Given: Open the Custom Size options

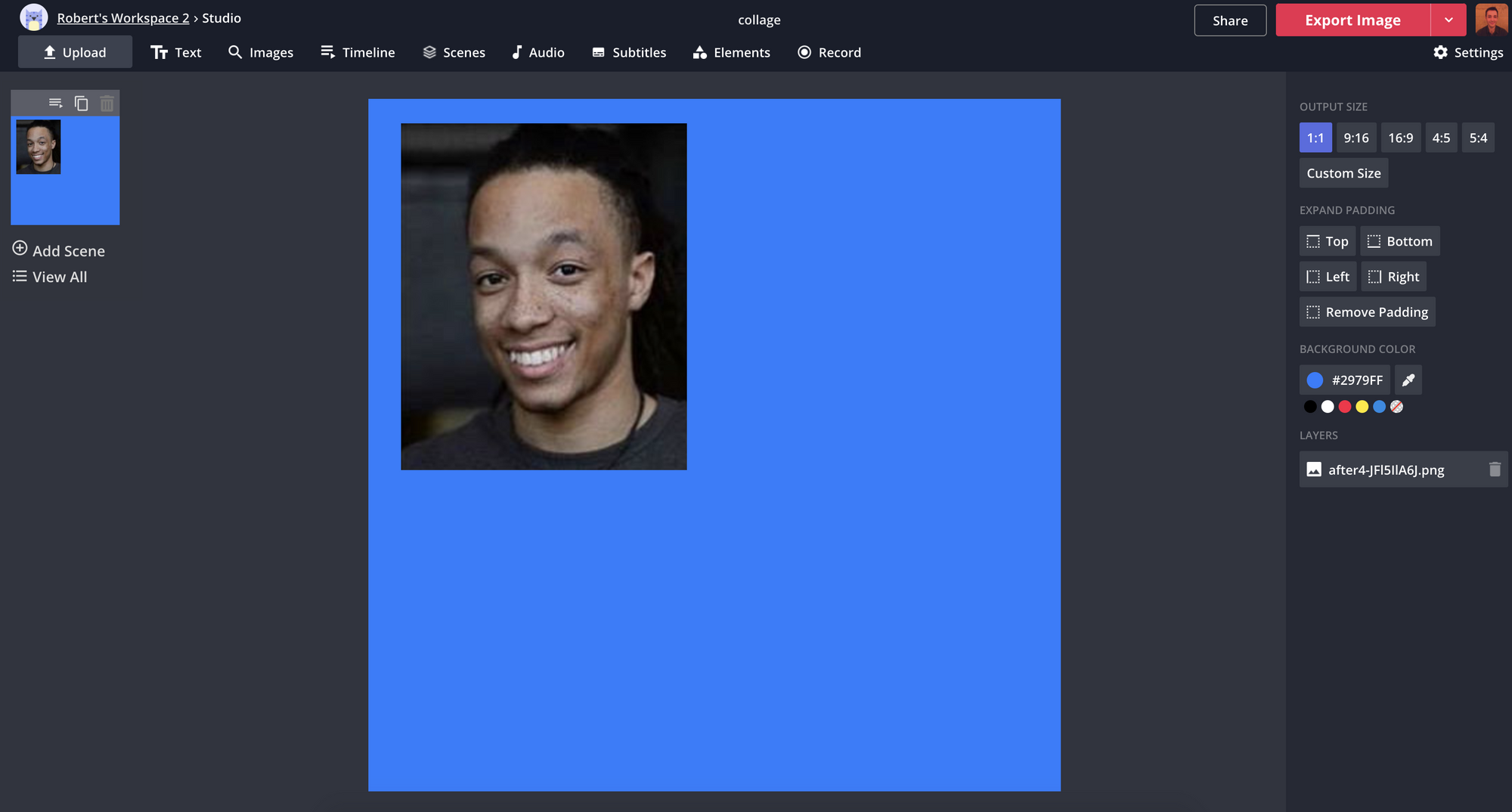Looking at the screenshot, I should pyautogui.click(x=1343, y=173).
